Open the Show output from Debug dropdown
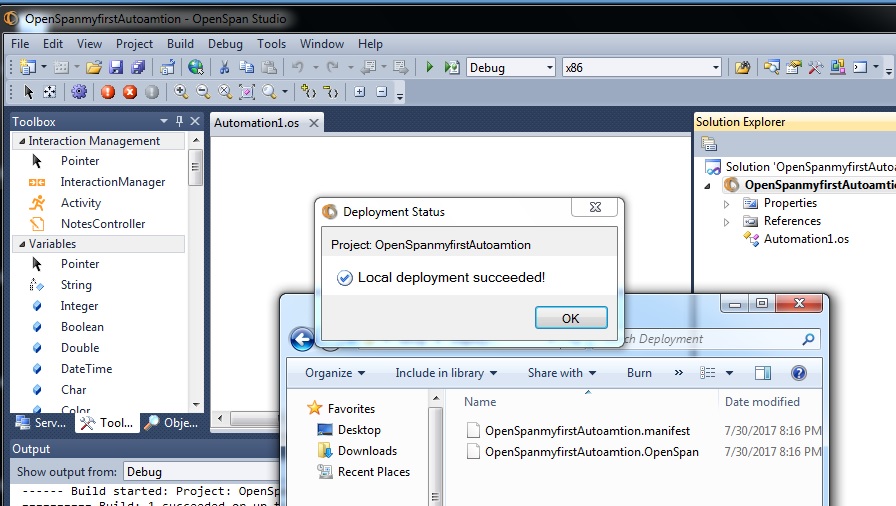 click(x=201, y=472)
